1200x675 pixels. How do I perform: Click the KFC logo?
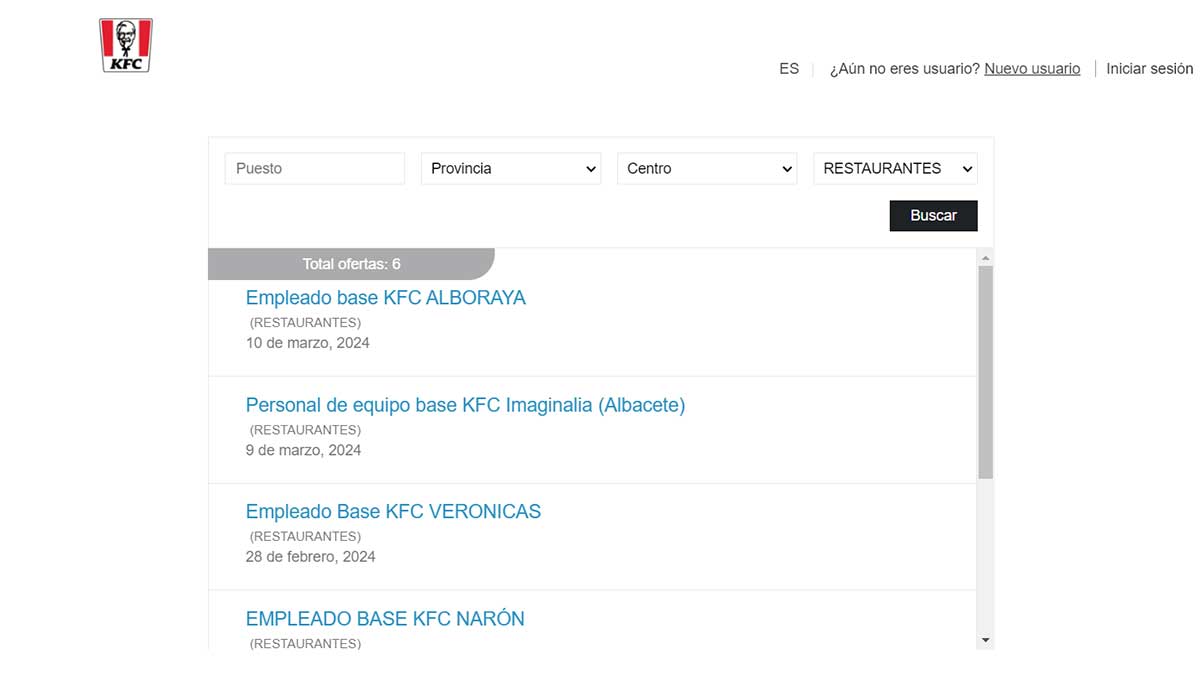tap(125, 45)
